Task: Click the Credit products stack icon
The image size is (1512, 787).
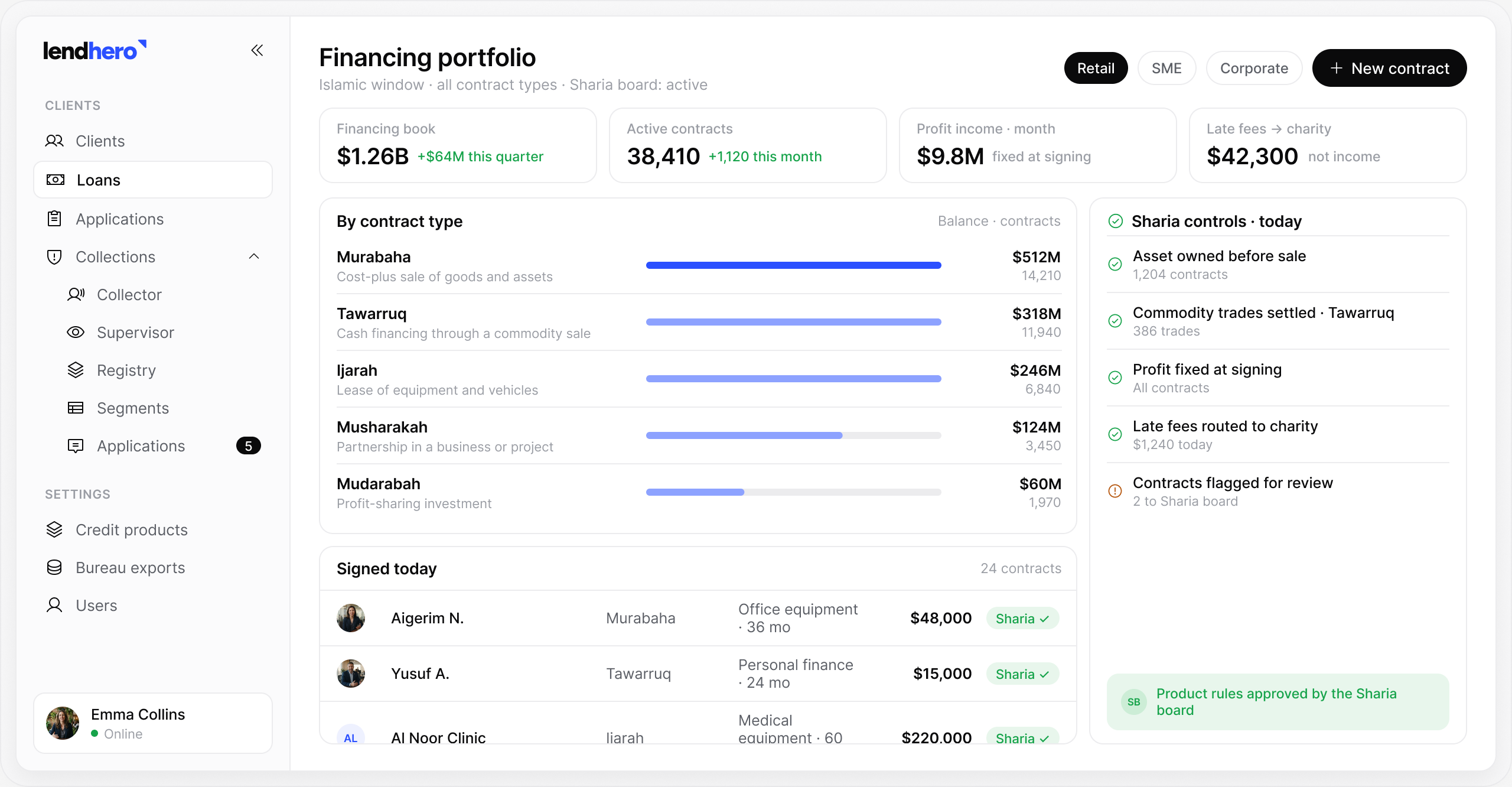Action: click(x=54, y=529)
